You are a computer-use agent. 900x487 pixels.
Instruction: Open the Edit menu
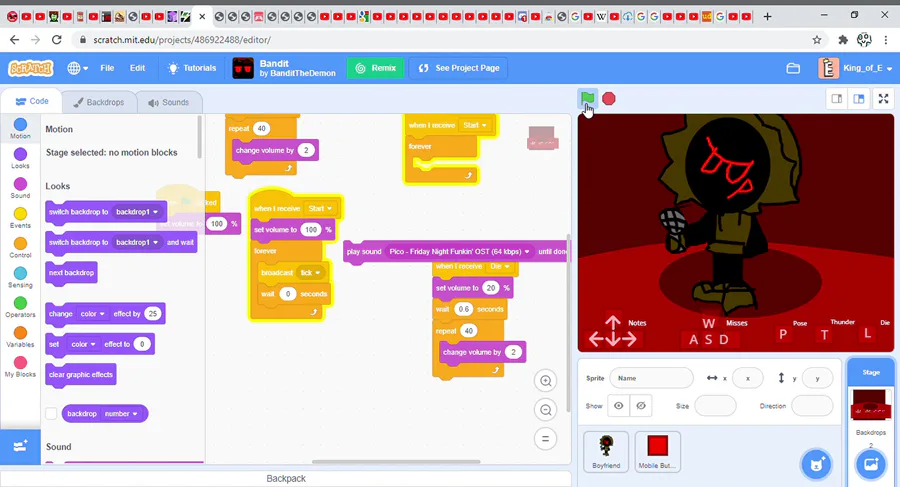click(x=137, y=68)
